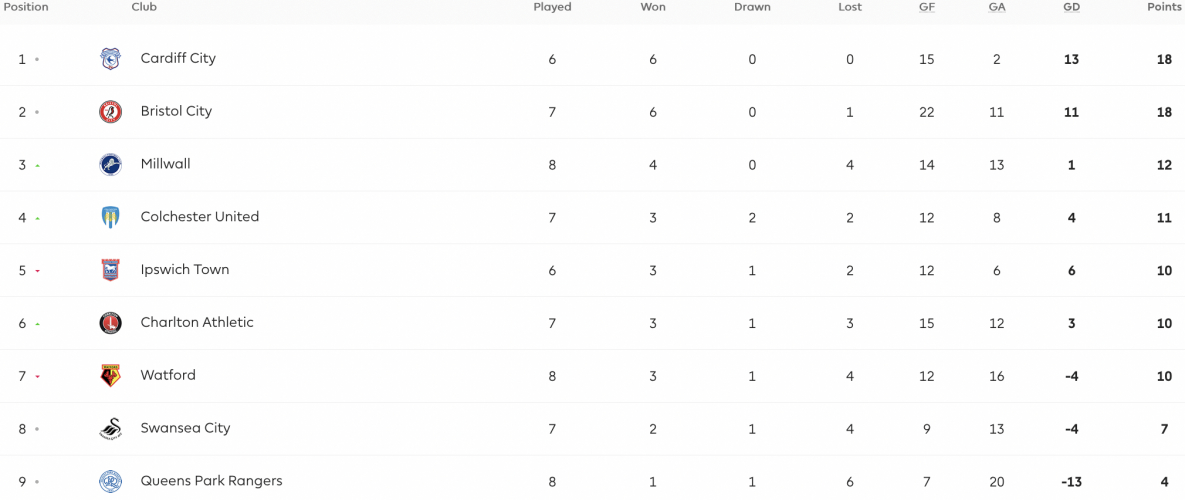Select the Colchester United team name
This screenshot has width=1185, height=500.
point(200,217)
